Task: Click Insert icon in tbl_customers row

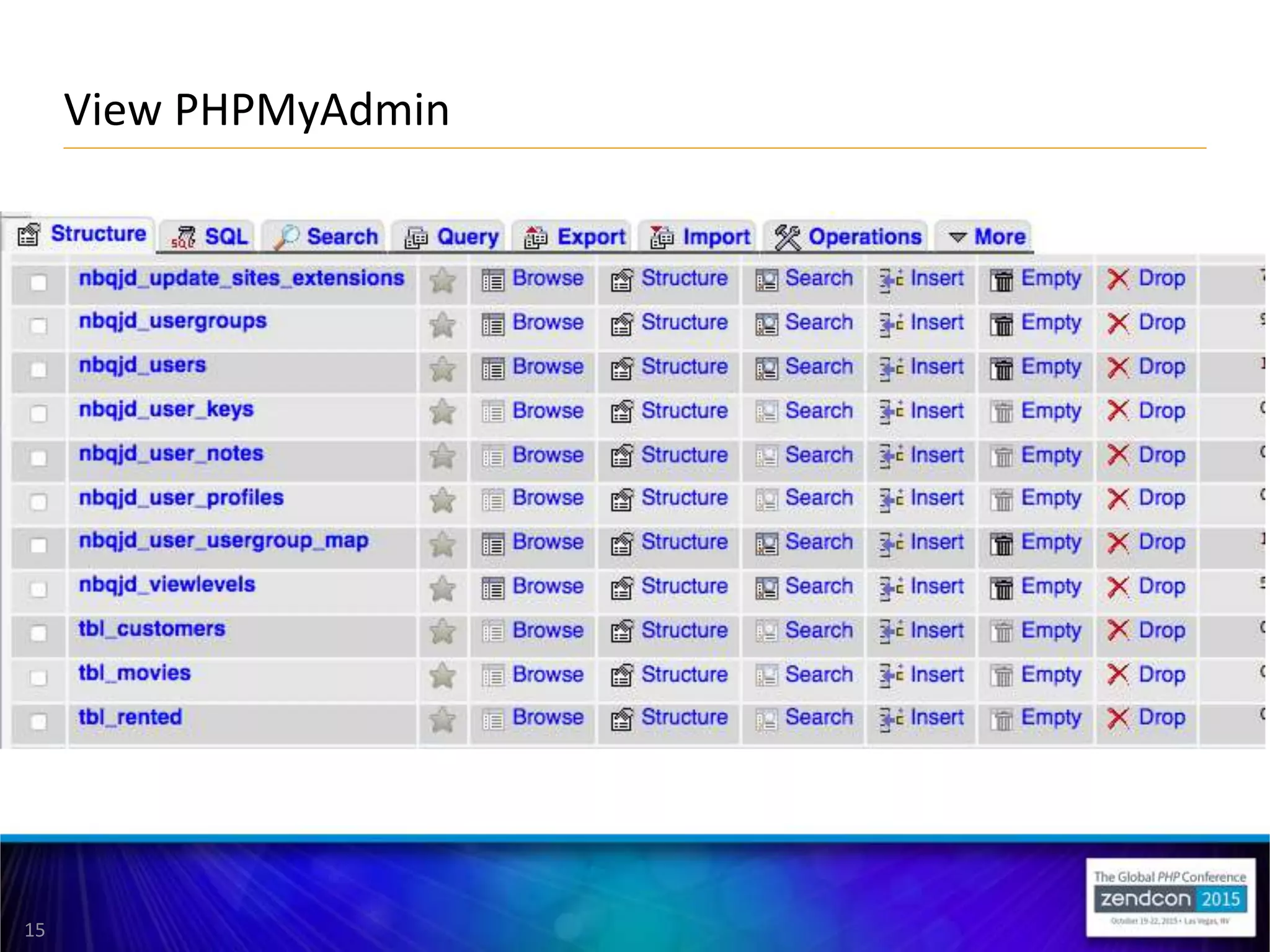Action: tap(891, 632)
